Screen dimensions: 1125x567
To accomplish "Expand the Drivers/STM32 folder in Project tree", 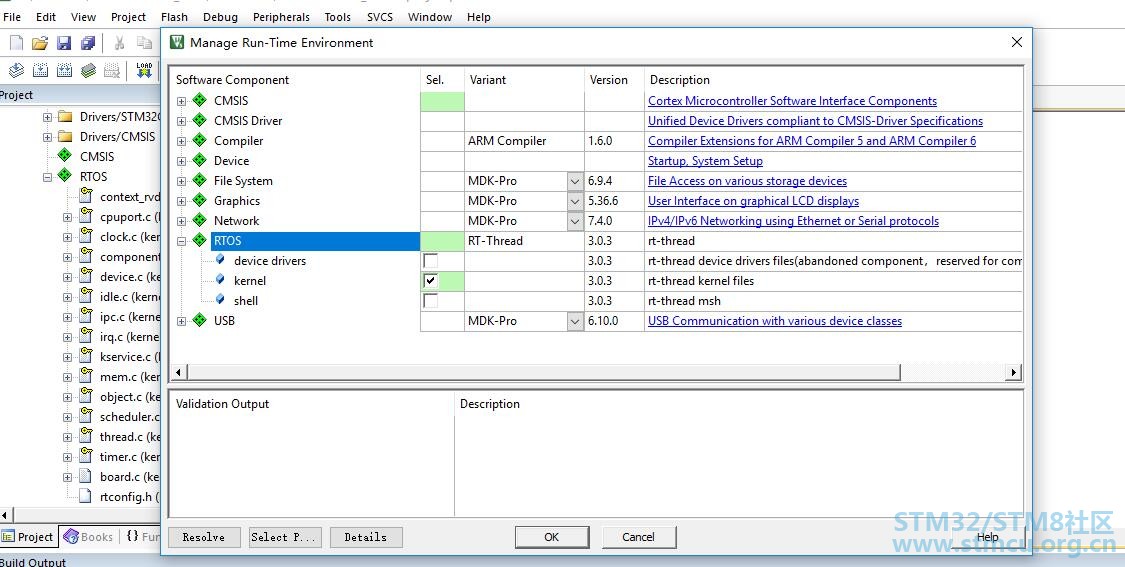I will pyautogui.click(x=47, y=117).
